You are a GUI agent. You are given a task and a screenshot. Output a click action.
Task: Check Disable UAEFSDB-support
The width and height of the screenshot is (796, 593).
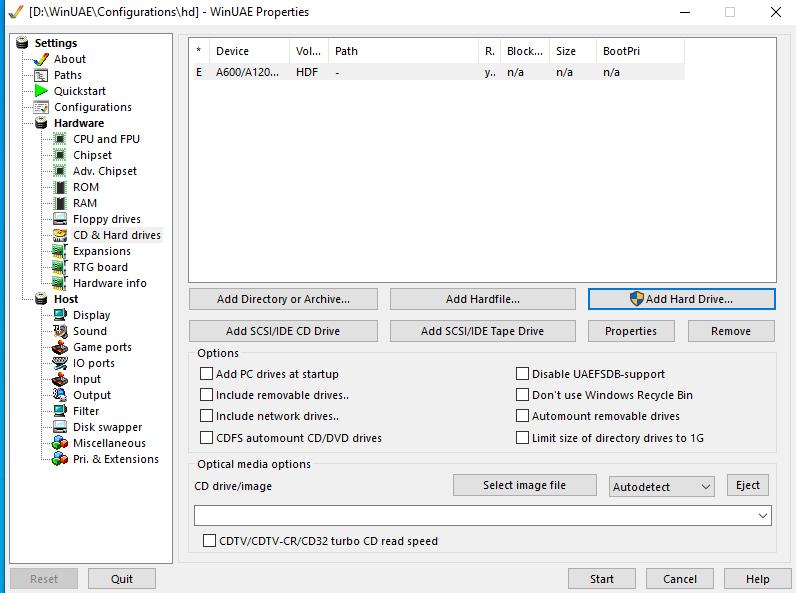coord(522,374)
